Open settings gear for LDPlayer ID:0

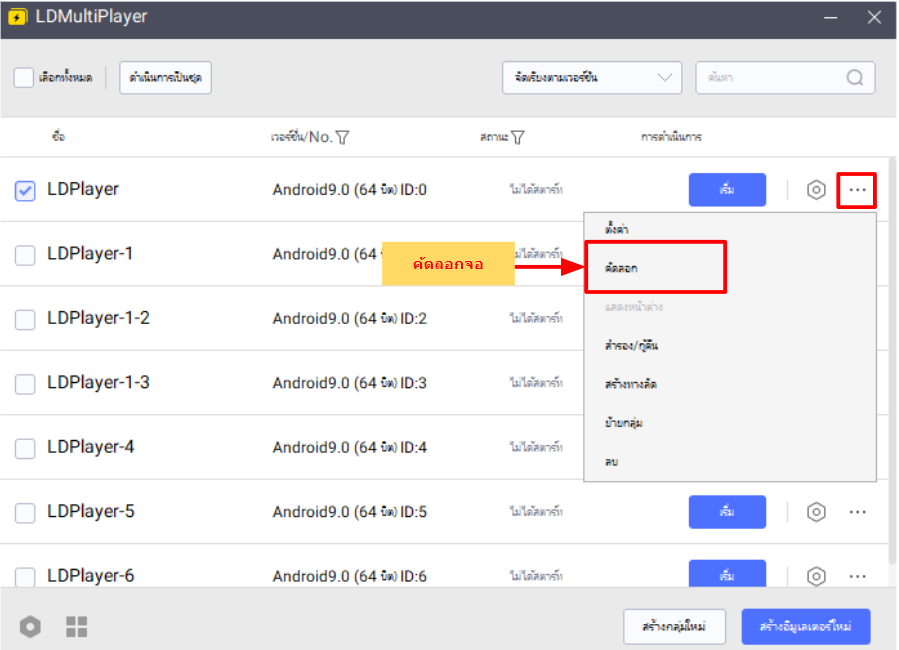(816, 190)
